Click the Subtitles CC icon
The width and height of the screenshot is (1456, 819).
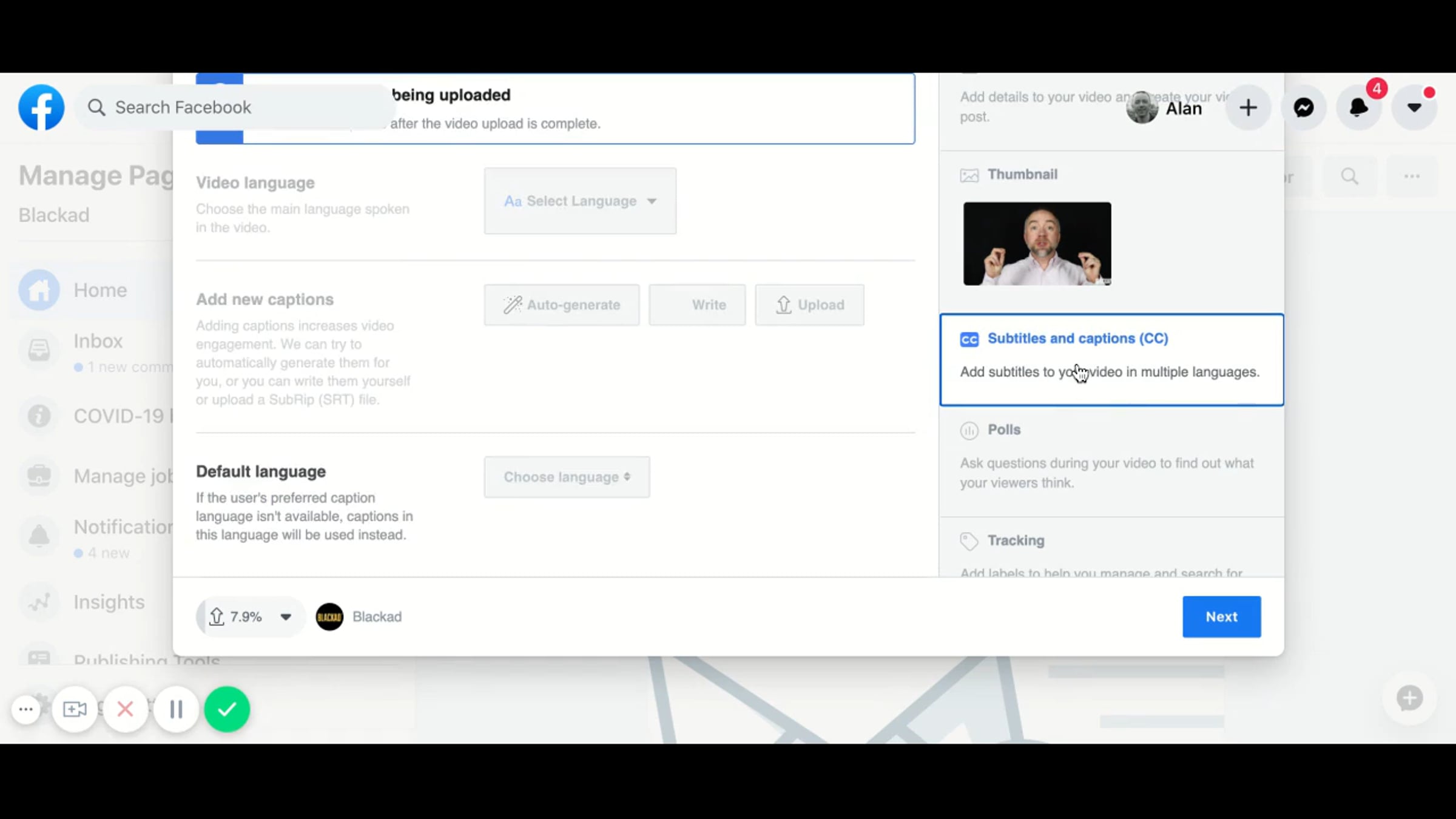coord(969,339)
